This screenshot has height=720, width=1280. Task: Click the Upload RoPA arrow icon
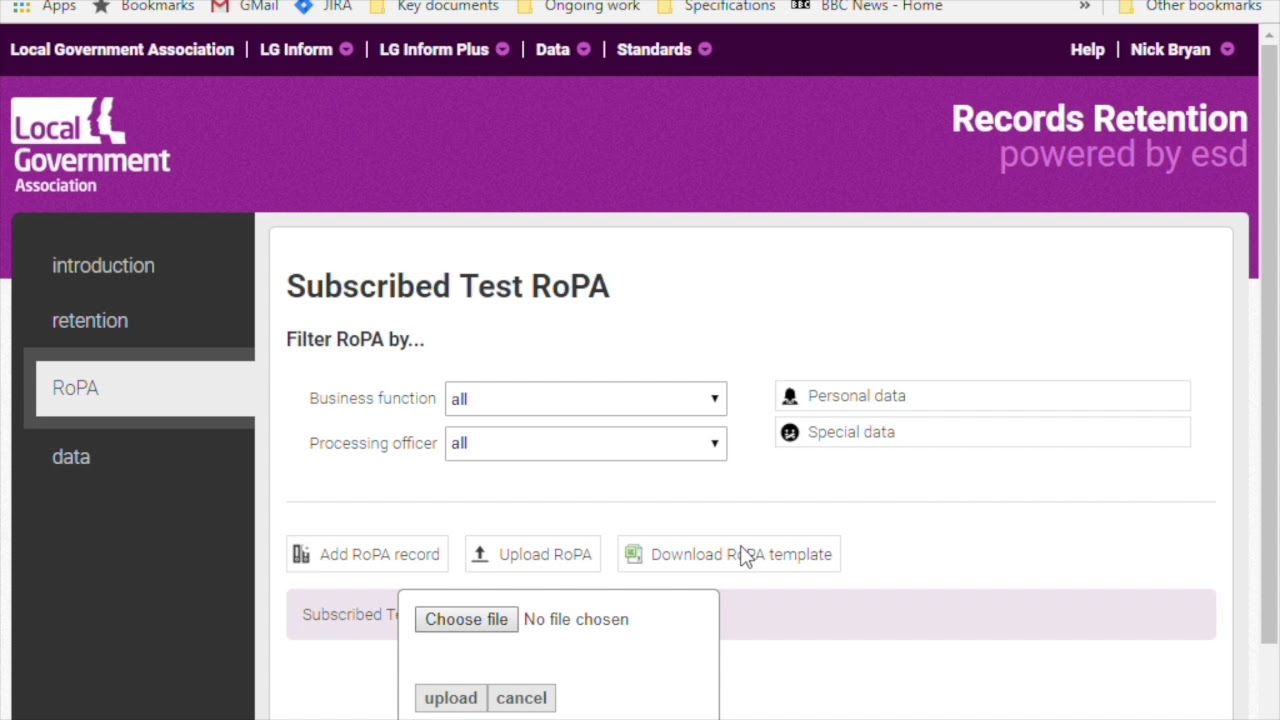(480, 554)
